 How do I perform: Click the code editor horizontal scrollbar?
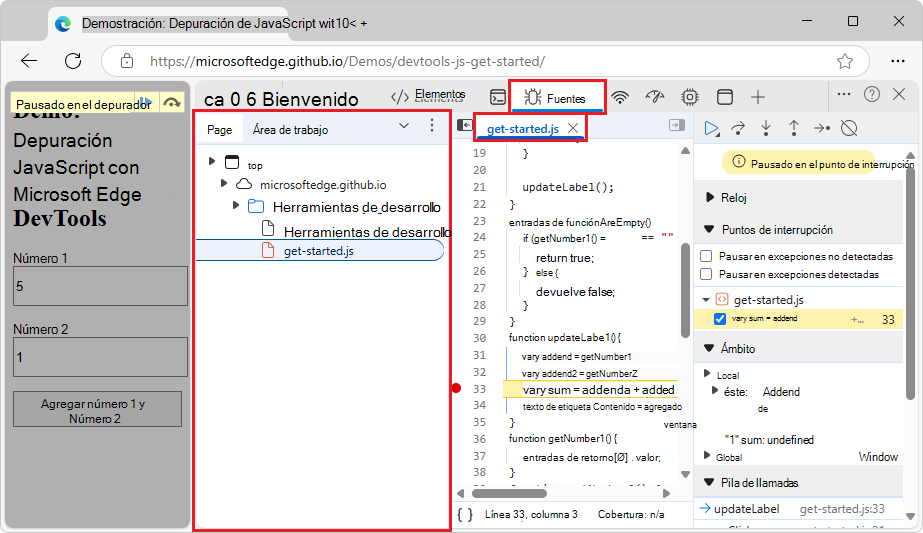(x=509, y=493)
